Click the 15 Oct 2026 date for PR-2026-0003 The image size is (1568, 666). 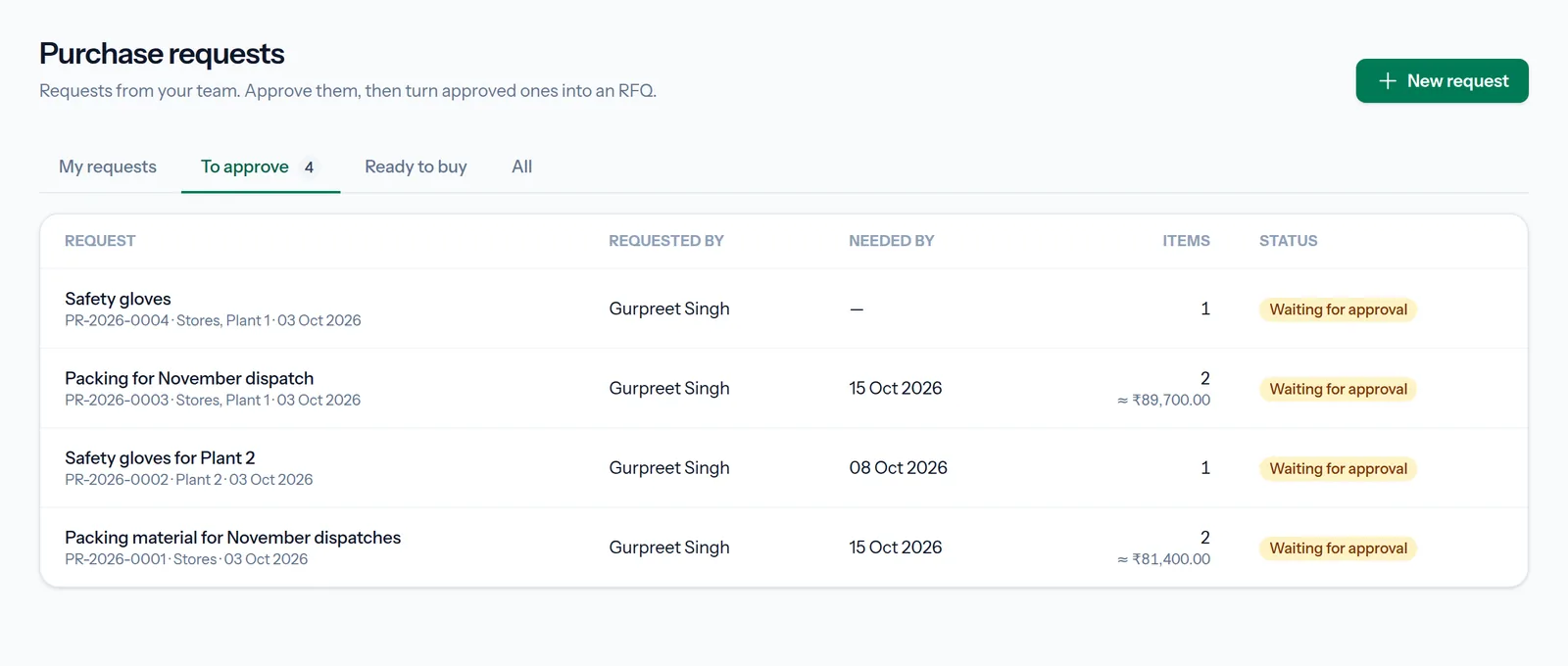(896, 388)
